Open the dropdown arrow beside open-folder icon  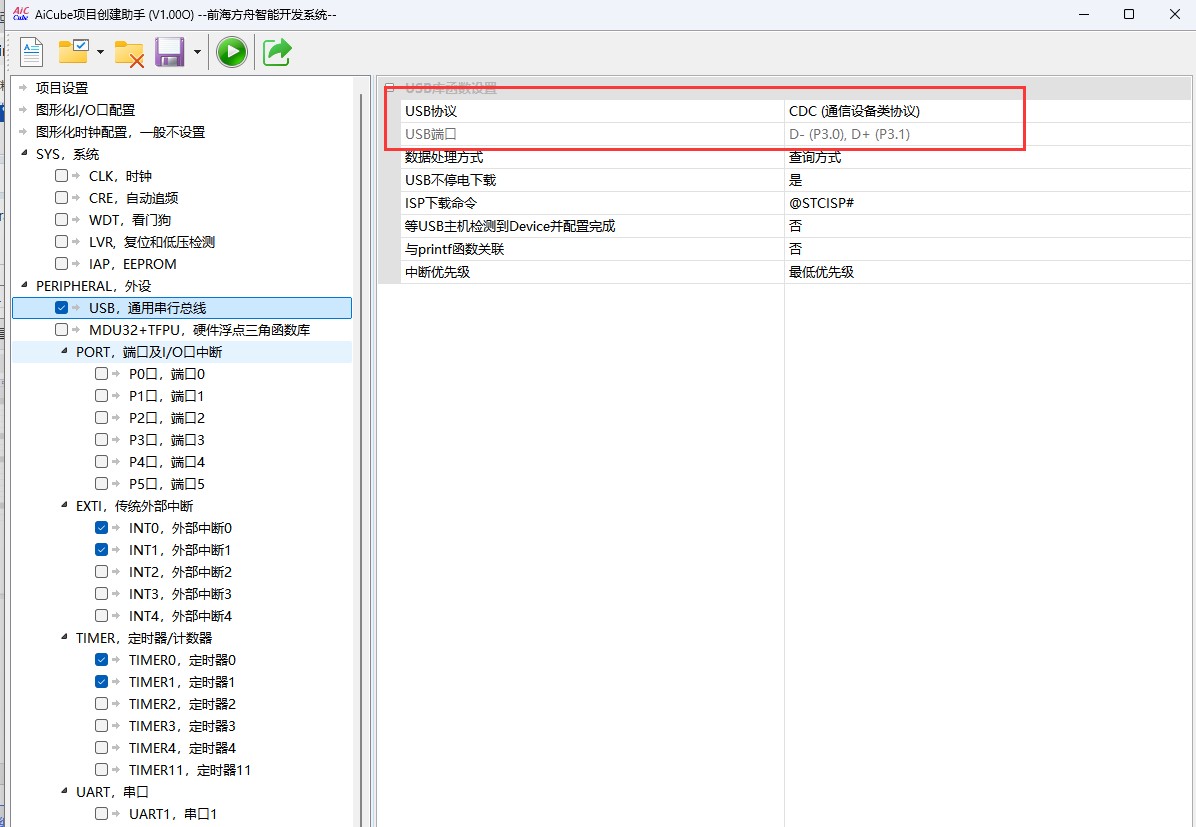tap(100, 53)
